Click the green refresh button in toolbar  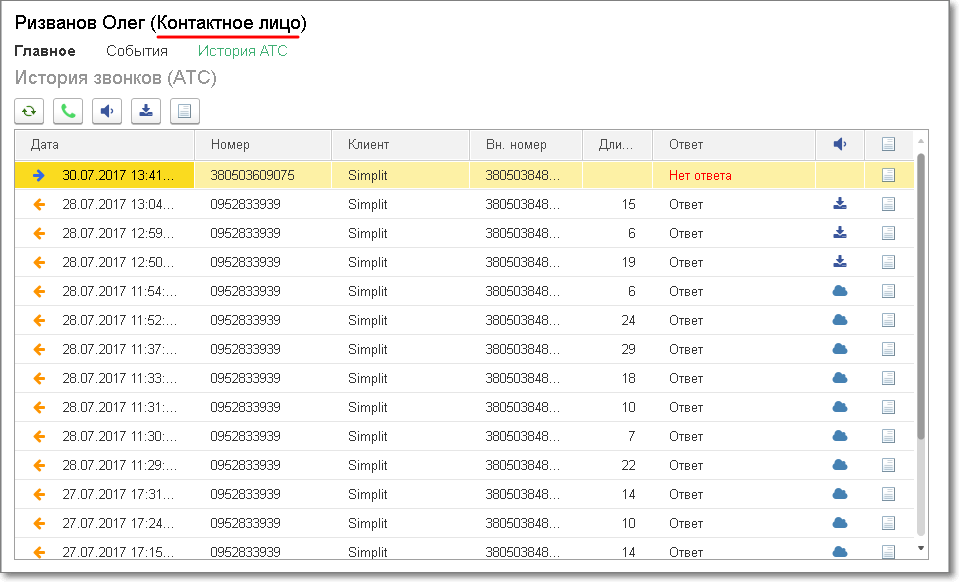tap(29, 111)
